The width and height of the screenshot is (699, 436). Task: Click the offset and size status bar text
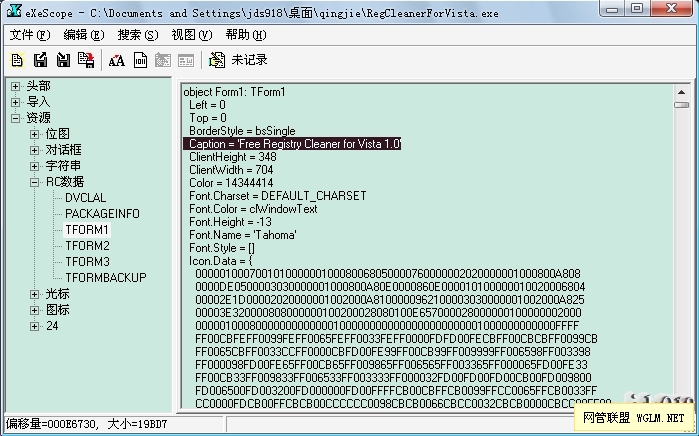click(x=86, y=424)
